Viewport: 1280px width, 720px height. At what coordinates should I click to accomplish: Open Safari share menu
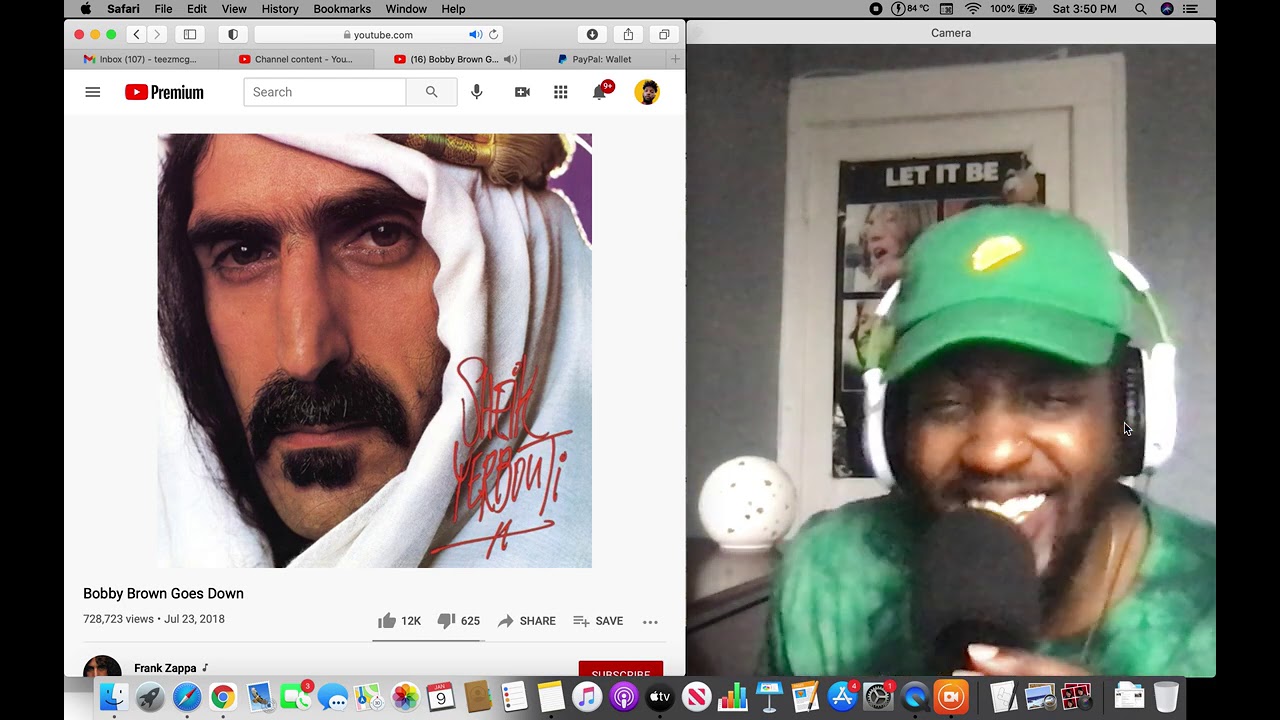(628, 34)
